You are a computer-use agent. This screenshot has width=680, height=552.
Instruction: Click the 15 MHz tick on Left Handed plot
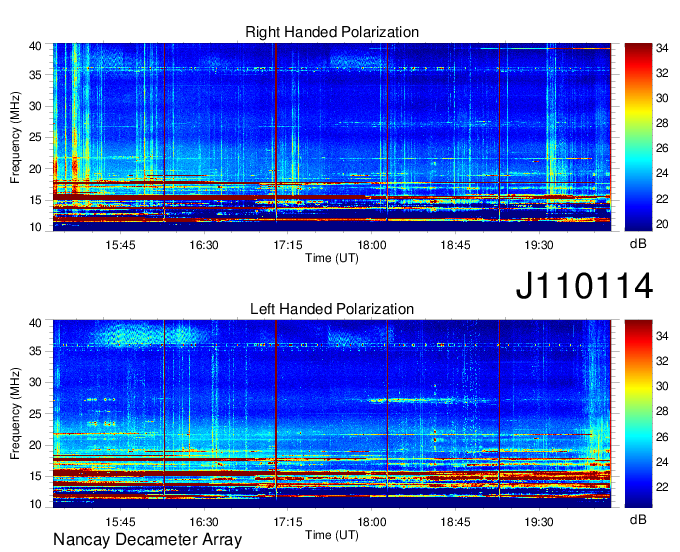35,477
